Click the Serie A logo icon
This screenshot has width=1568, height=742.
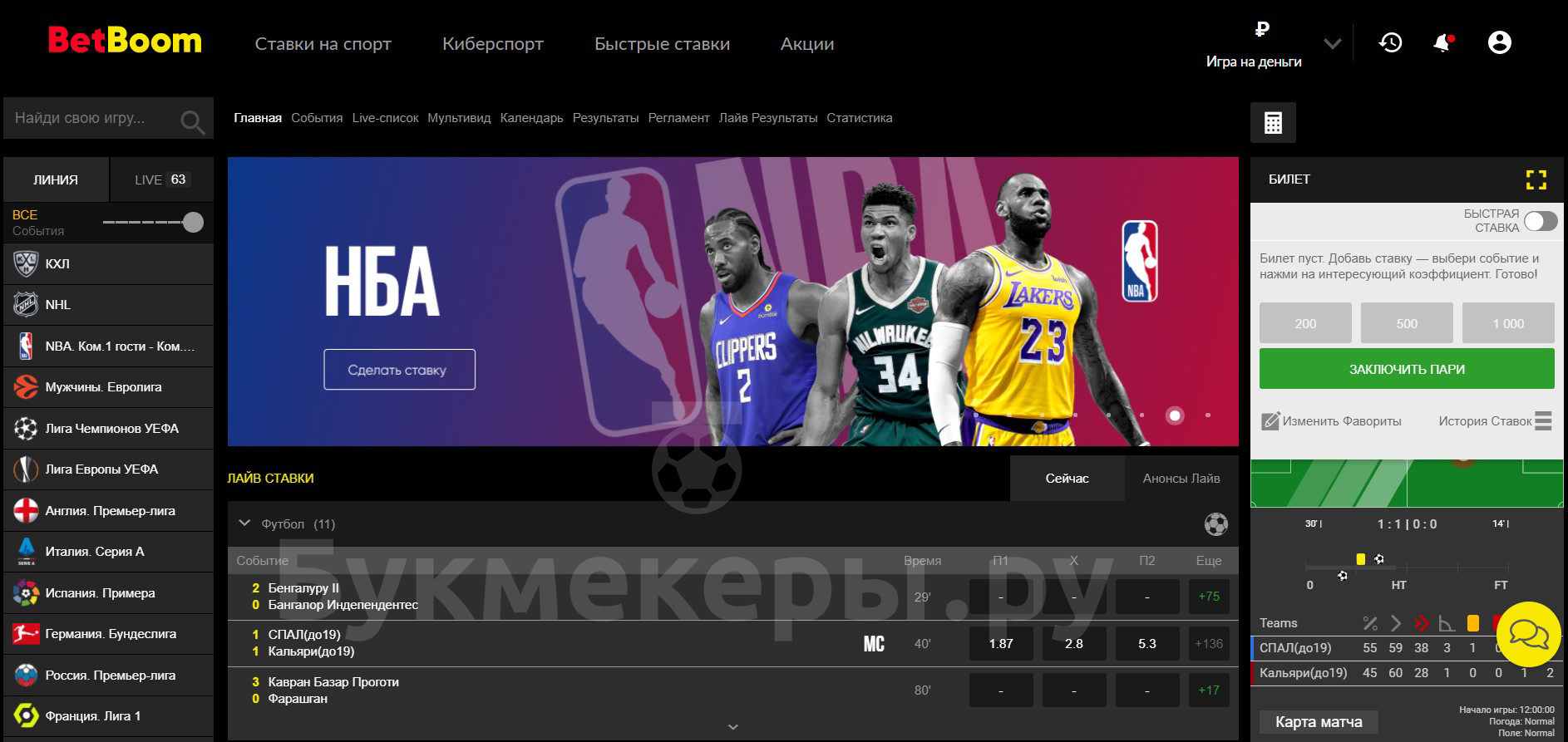[26, 552]
